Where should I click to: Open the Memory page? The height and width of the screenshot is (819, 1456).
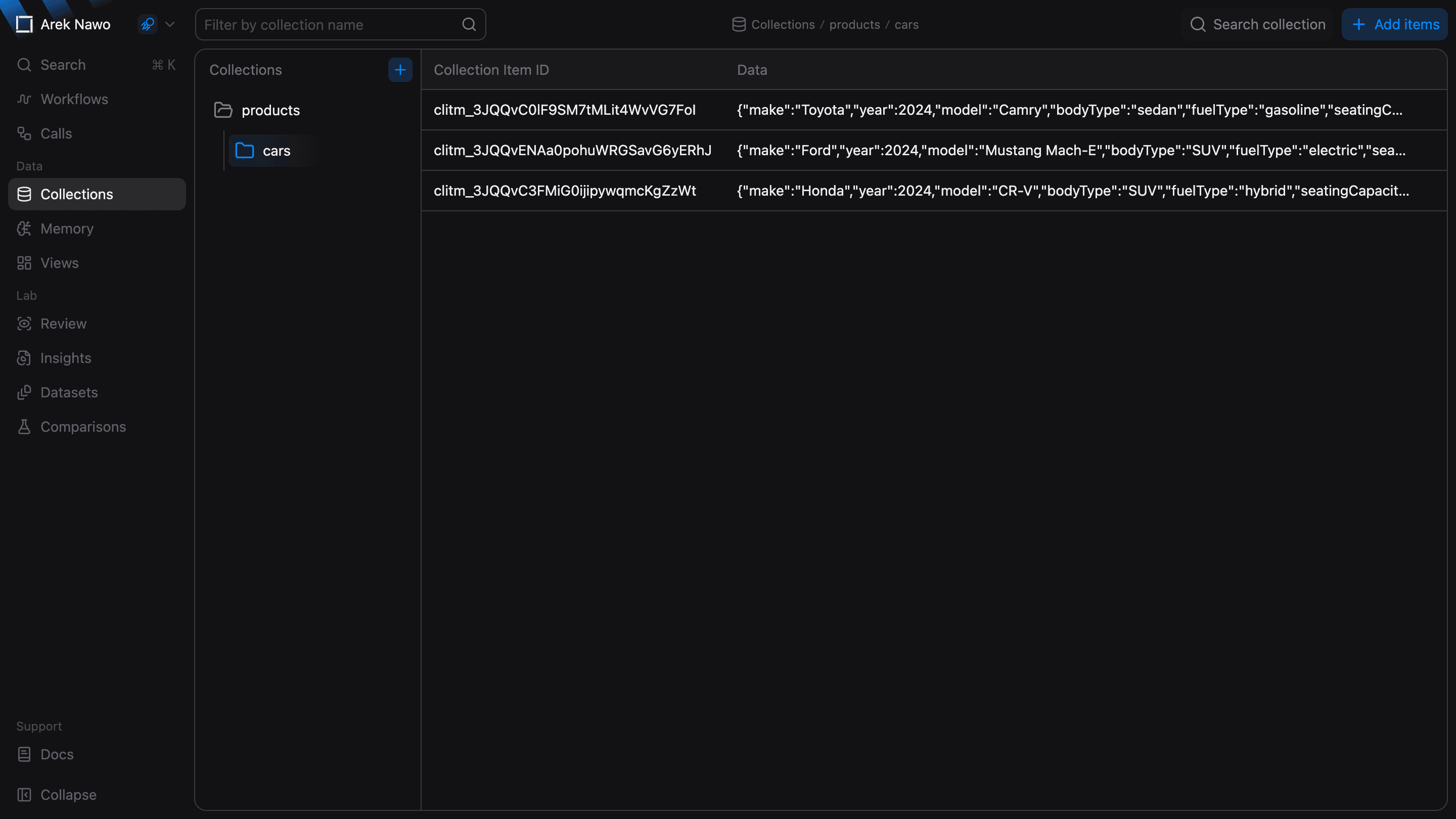[97, 229]
